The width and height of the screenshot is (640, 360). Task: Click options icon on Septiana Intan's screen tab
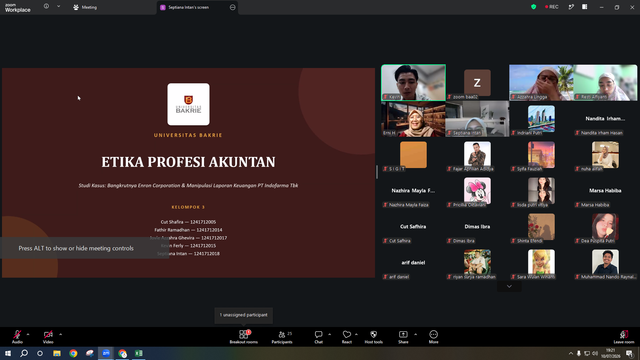tap(233, 7)
